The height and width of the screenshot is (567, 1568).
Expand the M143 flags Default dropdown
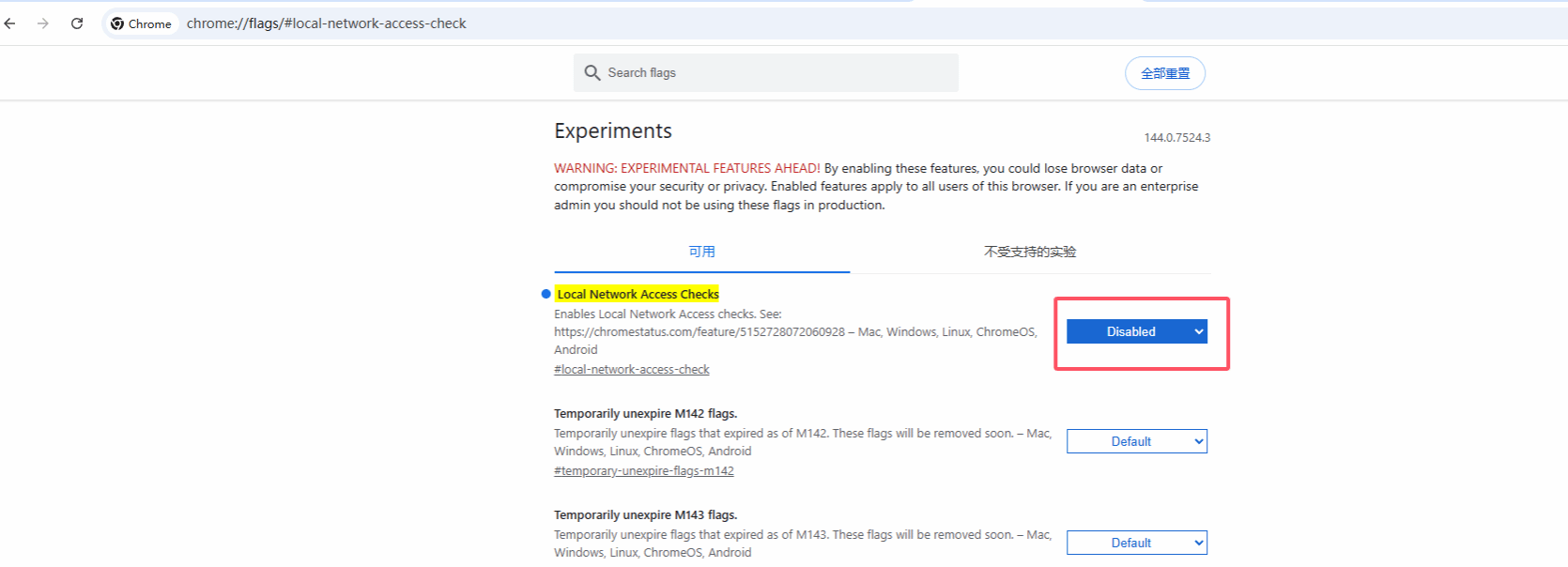click(x=1136, y=543)
